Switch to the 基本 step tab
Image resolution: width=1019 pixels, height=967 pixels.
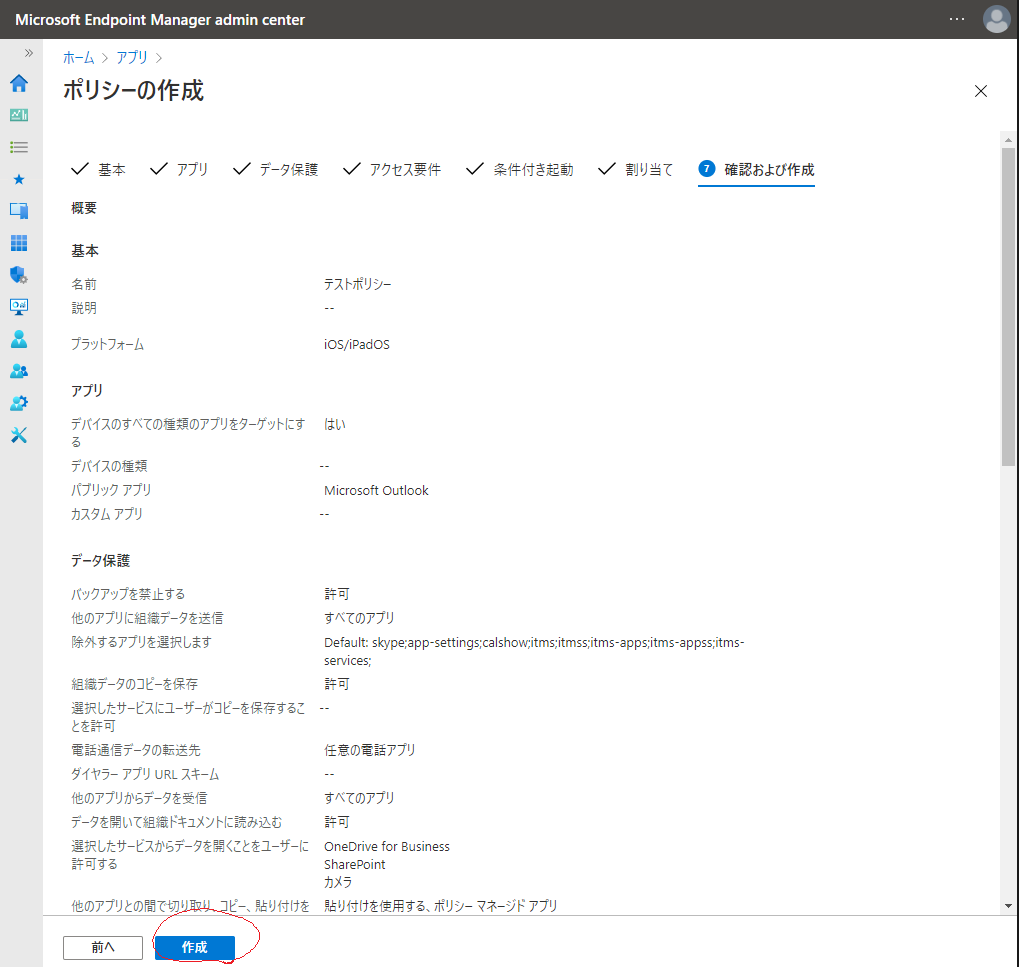[98, 170]
